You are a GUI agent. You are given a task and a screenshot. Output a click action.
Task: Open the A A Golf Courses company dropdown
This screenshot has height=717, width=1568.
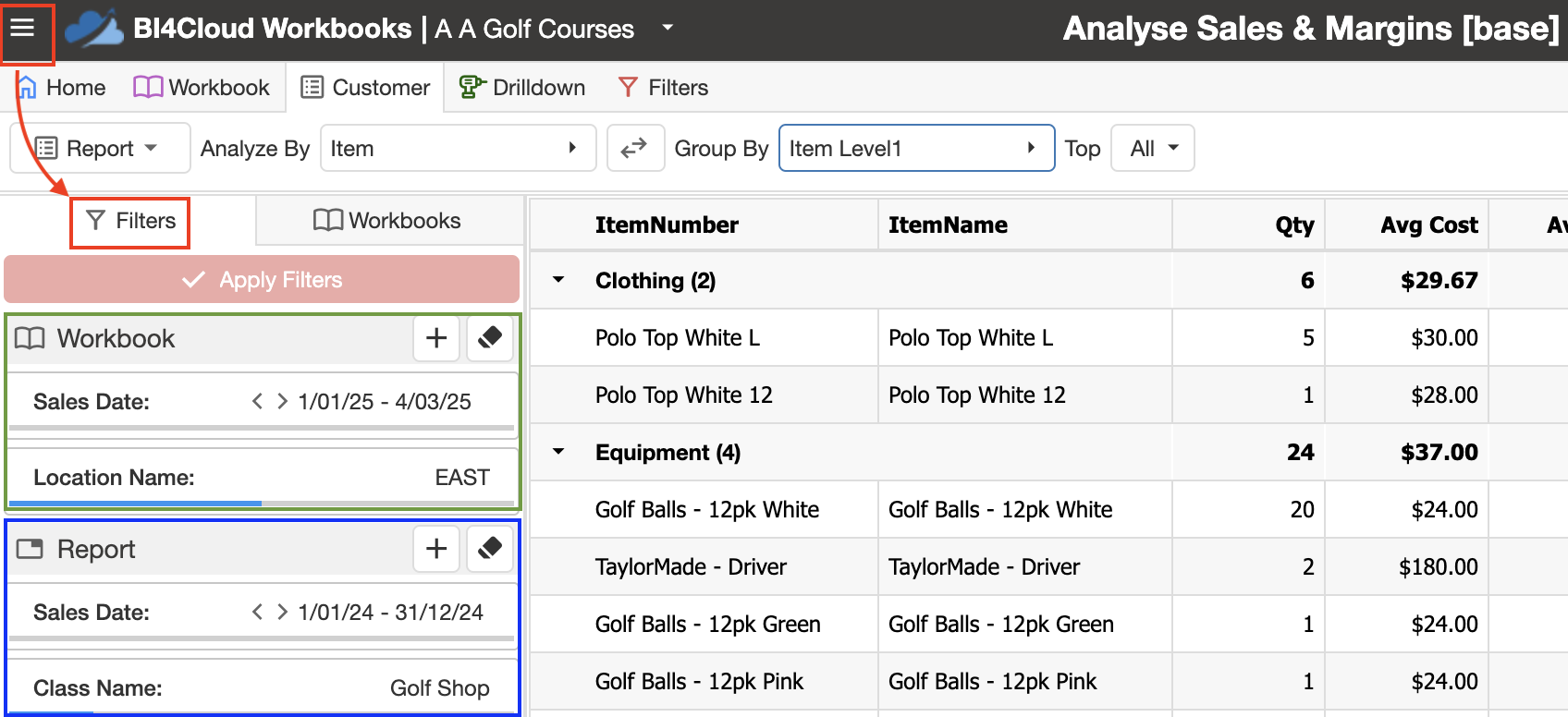(x=667, y=28)
